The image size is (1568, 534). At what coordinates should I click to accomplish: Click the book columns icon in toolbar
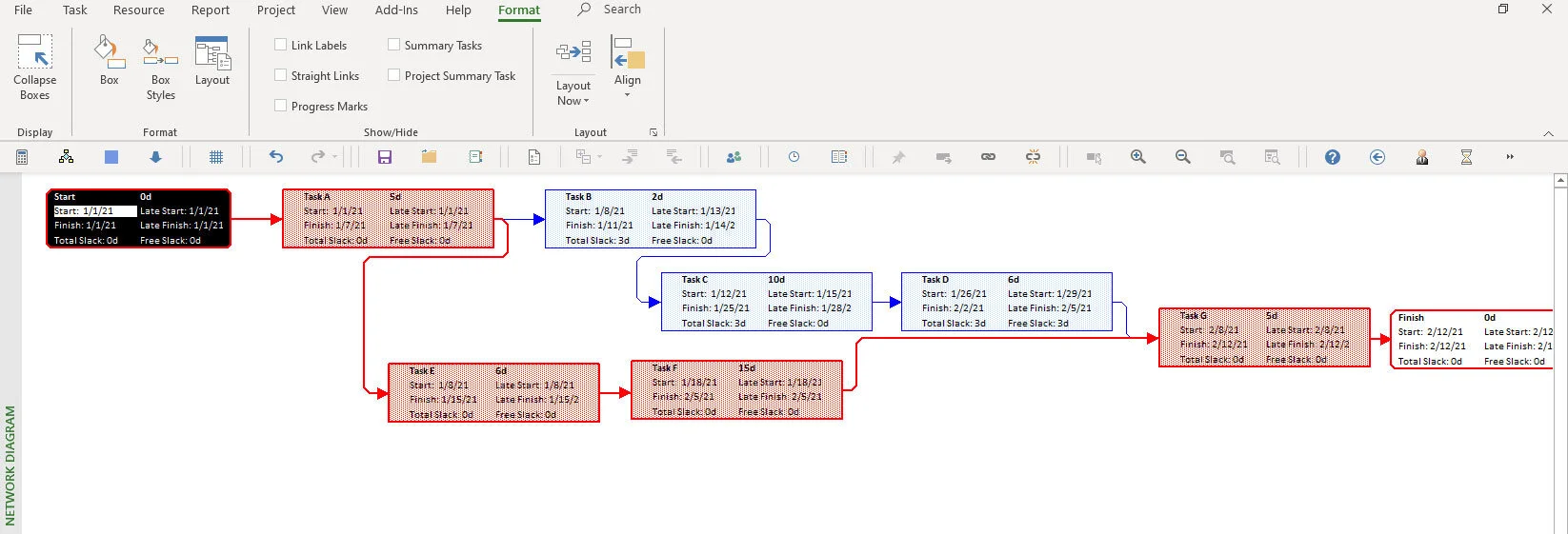point(839,157)
